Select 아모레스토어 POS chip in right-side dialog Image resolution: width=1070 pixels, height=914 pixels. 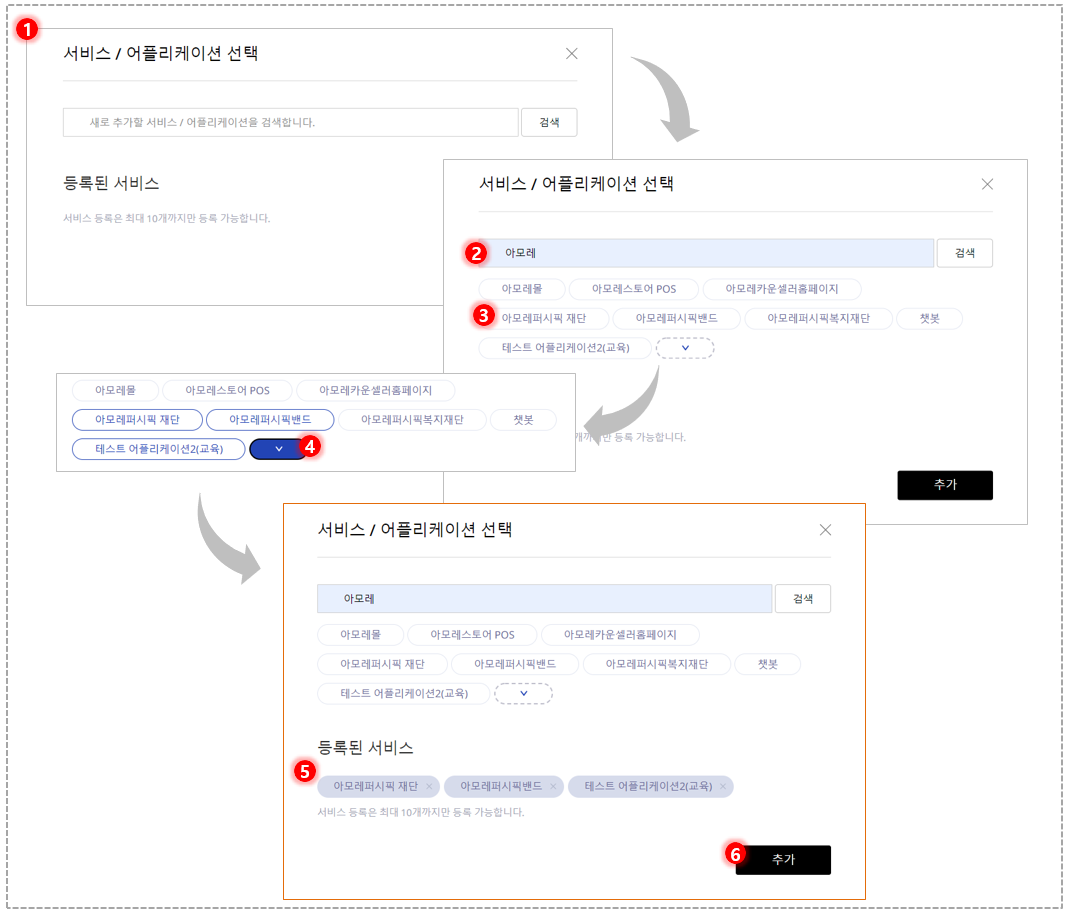[634, 289]
